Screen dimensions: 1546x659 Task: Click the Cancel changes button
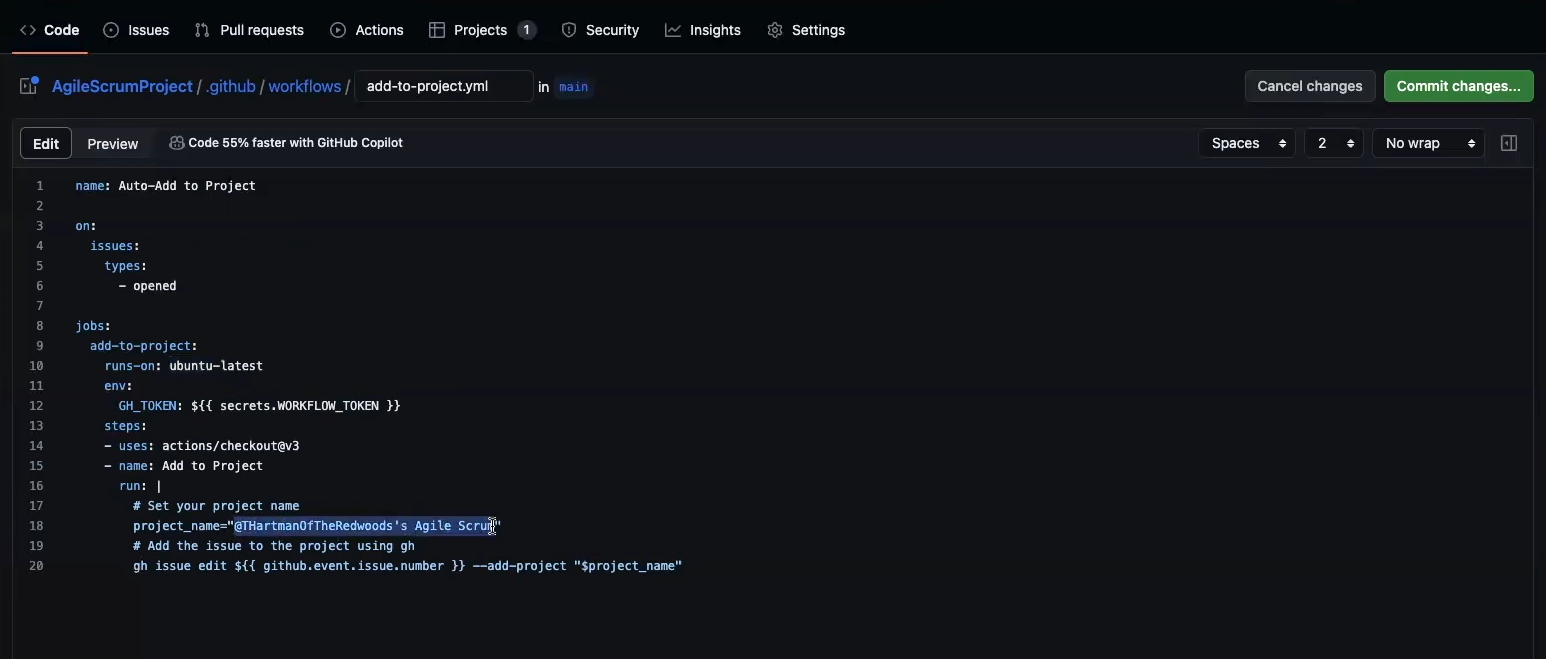coord(1309,86)
